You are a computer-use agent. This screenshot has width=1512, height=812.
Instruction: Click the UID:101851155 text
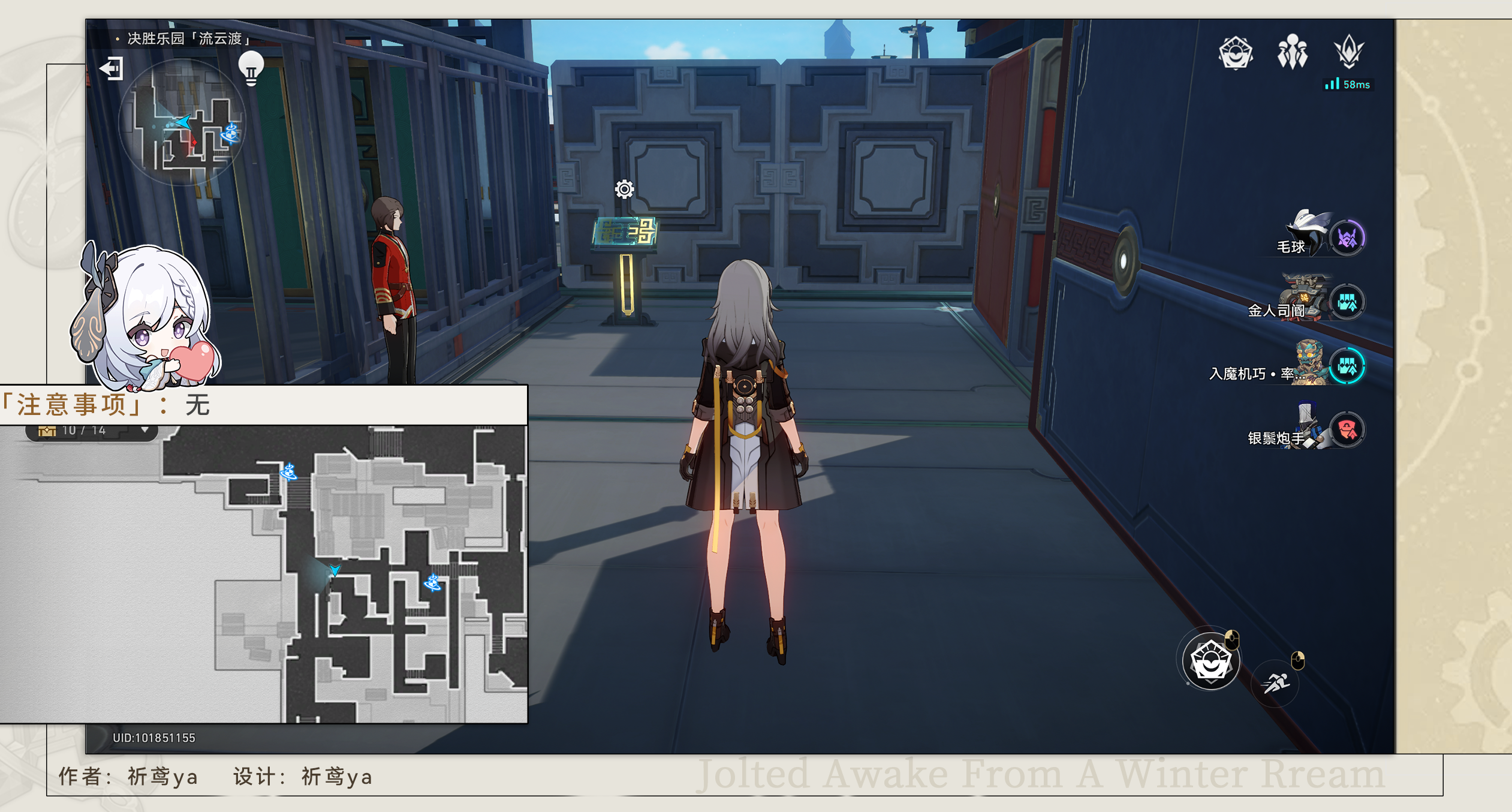pyautogui.click(x=154, y=738)
